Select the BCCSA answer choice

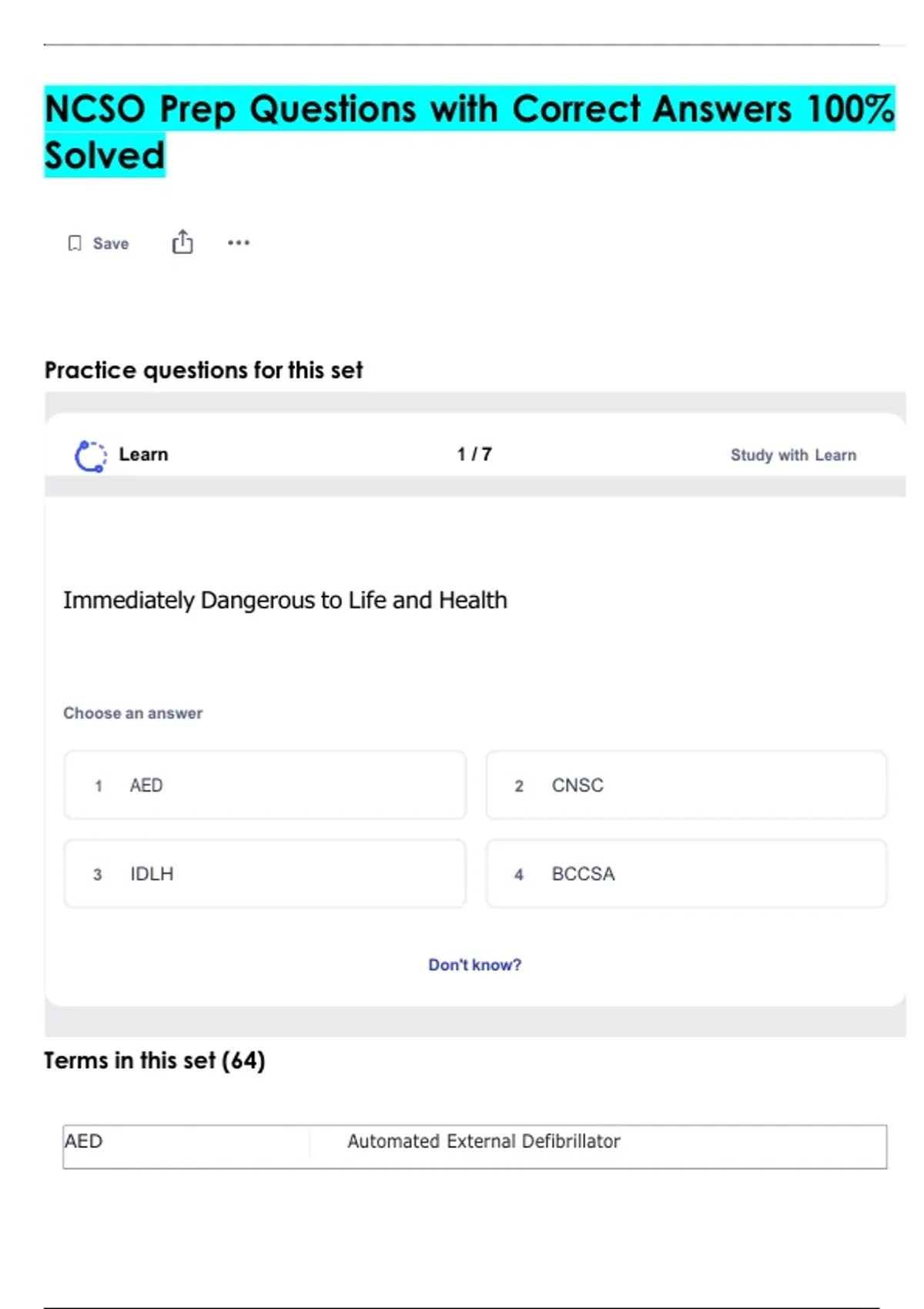coord(685,874)
